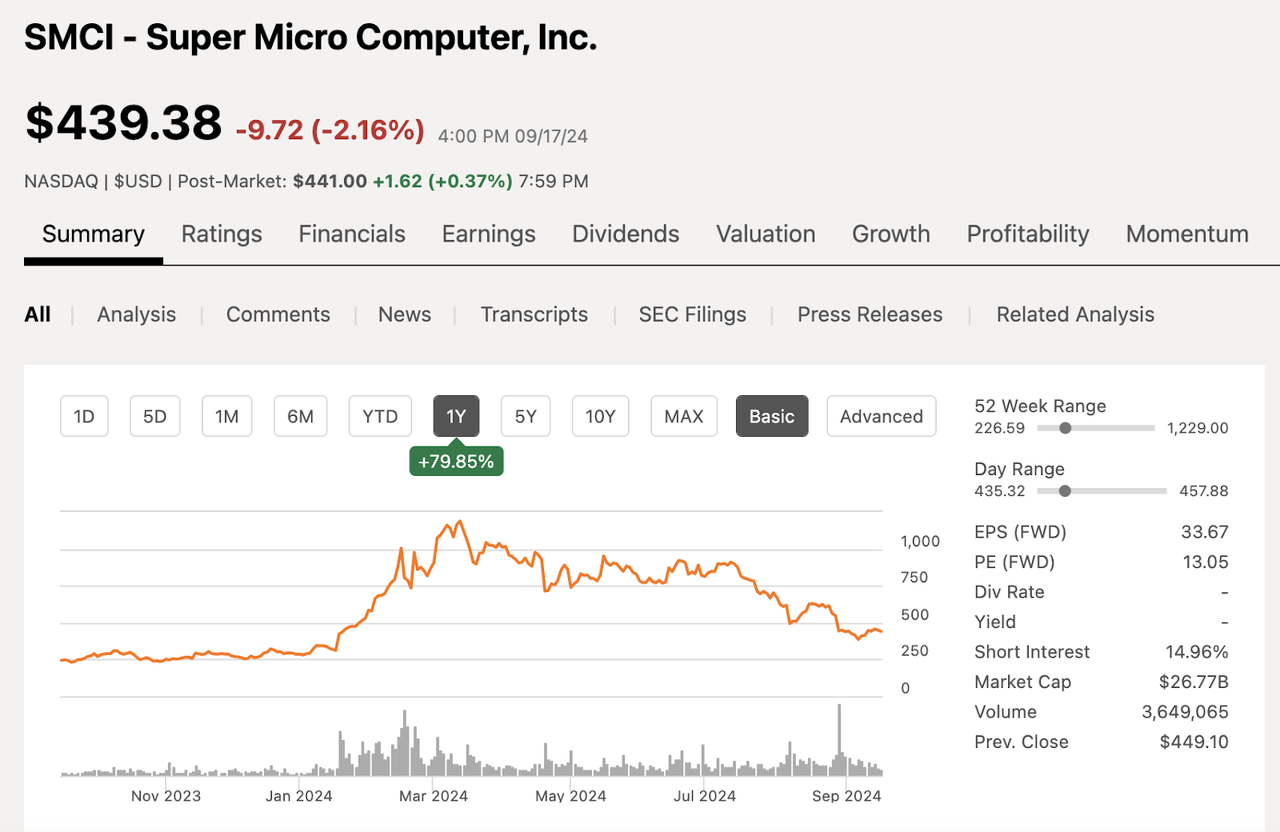
Task: Set chart range to YTD
Action: click(x=380, y=416)
